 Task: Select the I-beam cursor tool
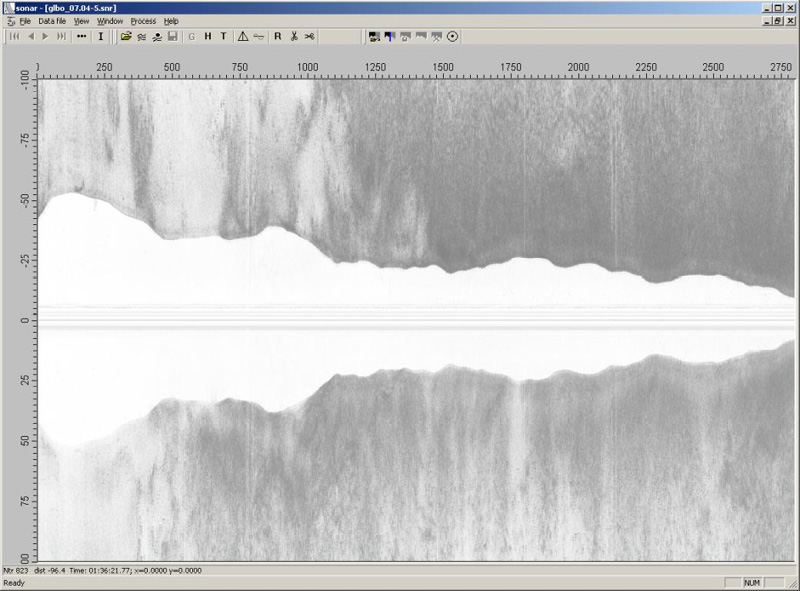[x=101, y=36]
